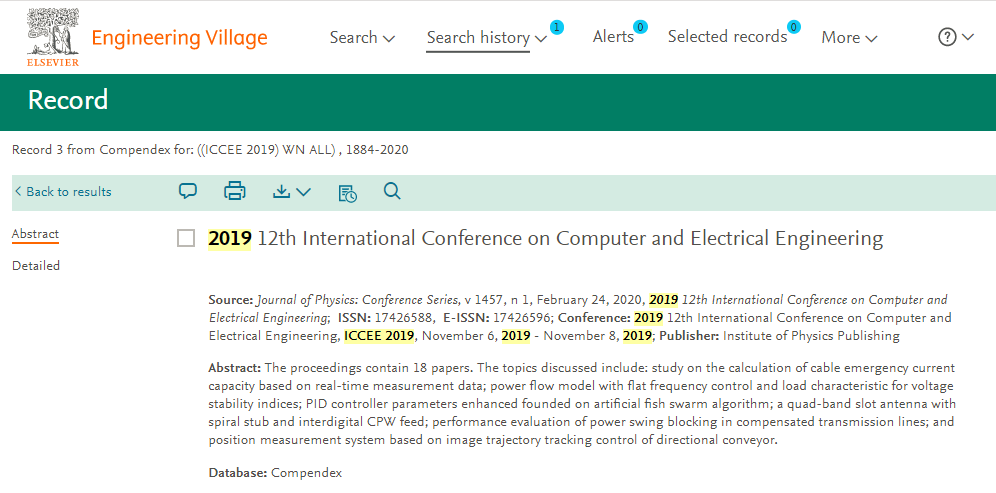996x493 pixels.
Task: Click the Selected records count badge
Action: click(x=794, y=27)
